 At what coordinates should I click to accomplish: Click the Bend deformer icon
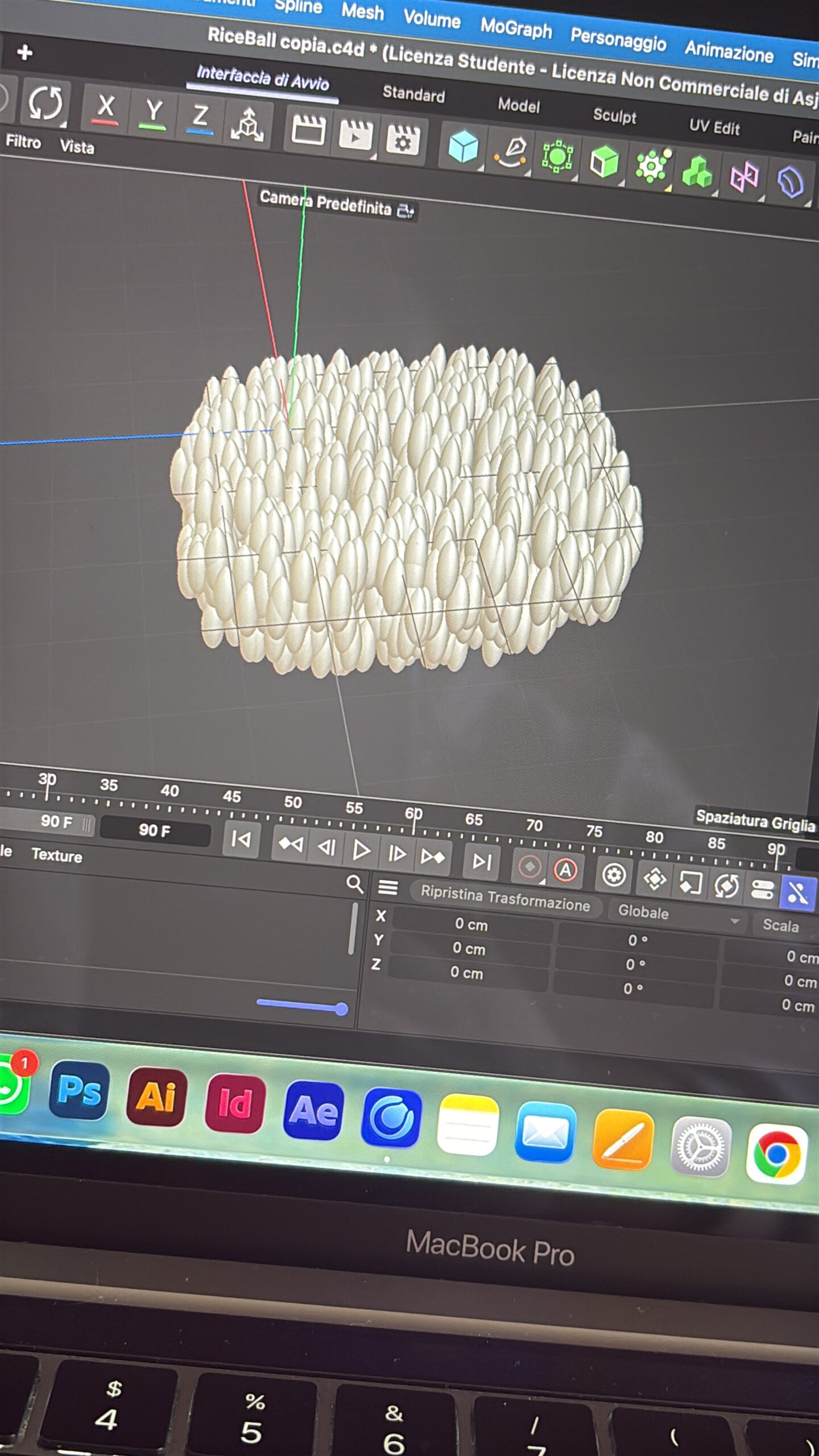(x=790, y=182)
